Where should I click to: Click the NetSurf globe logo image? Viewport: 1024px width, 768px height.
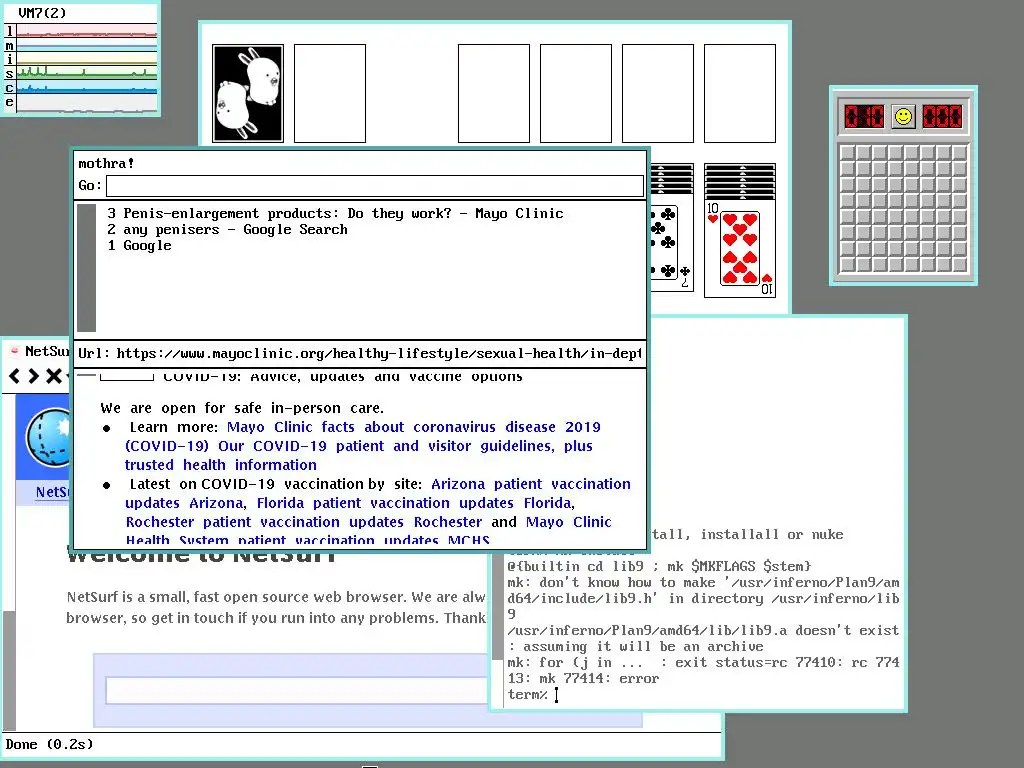pos(48,437)
